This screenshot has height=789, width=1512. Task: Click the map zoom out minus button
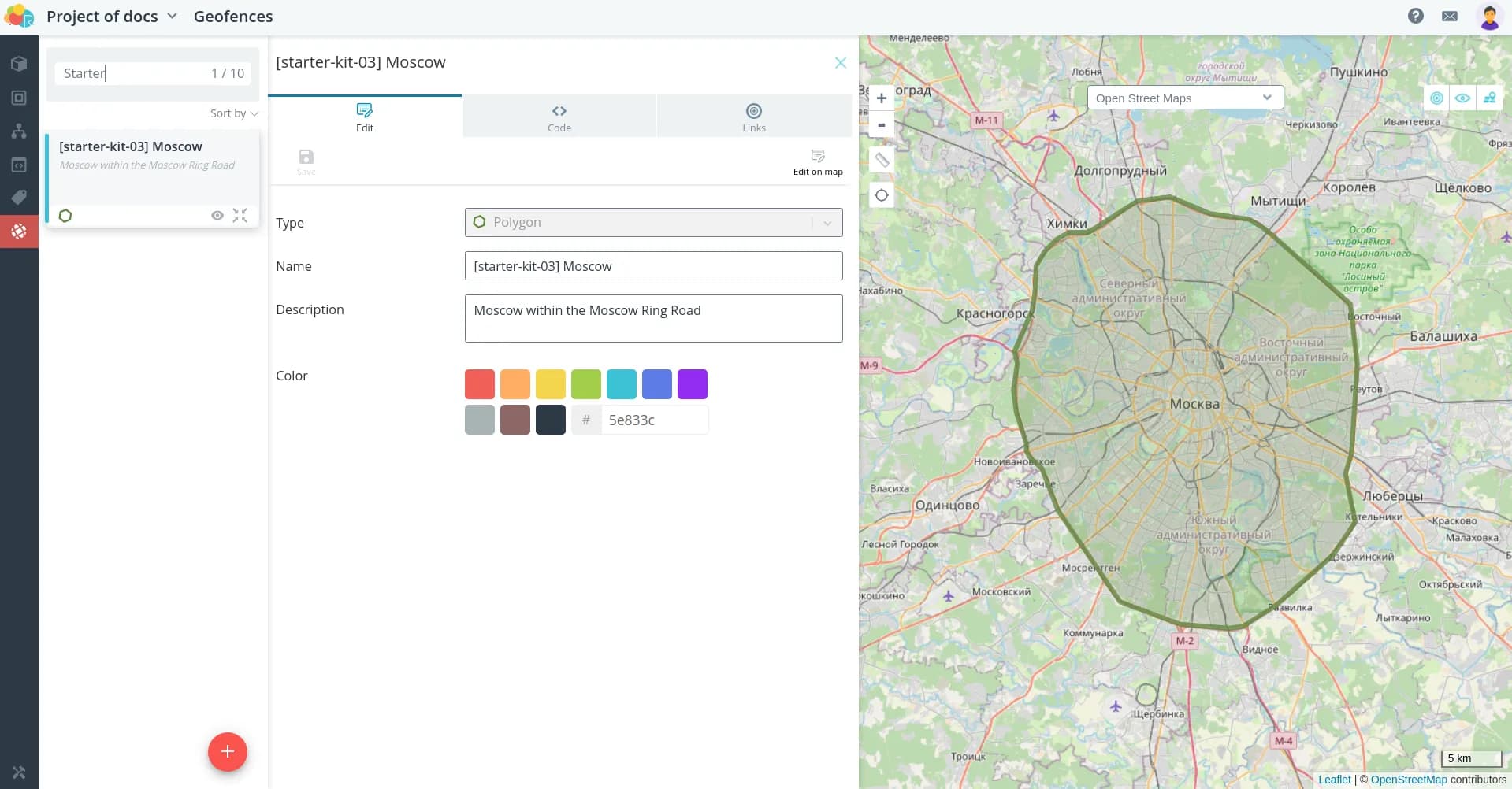point(882,125)
